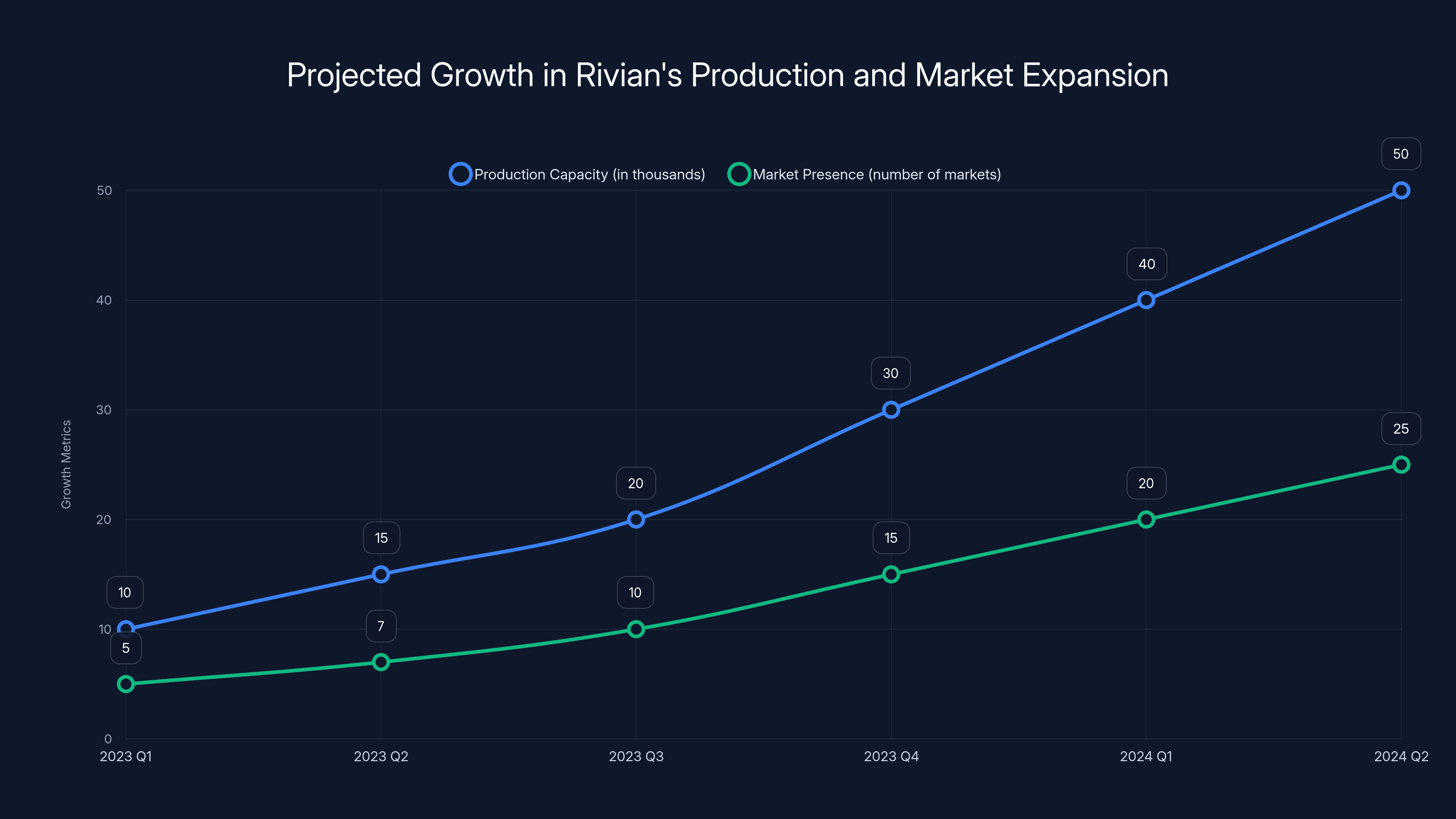Click the 2023 Q1 x-axis label

click(126, 756)
